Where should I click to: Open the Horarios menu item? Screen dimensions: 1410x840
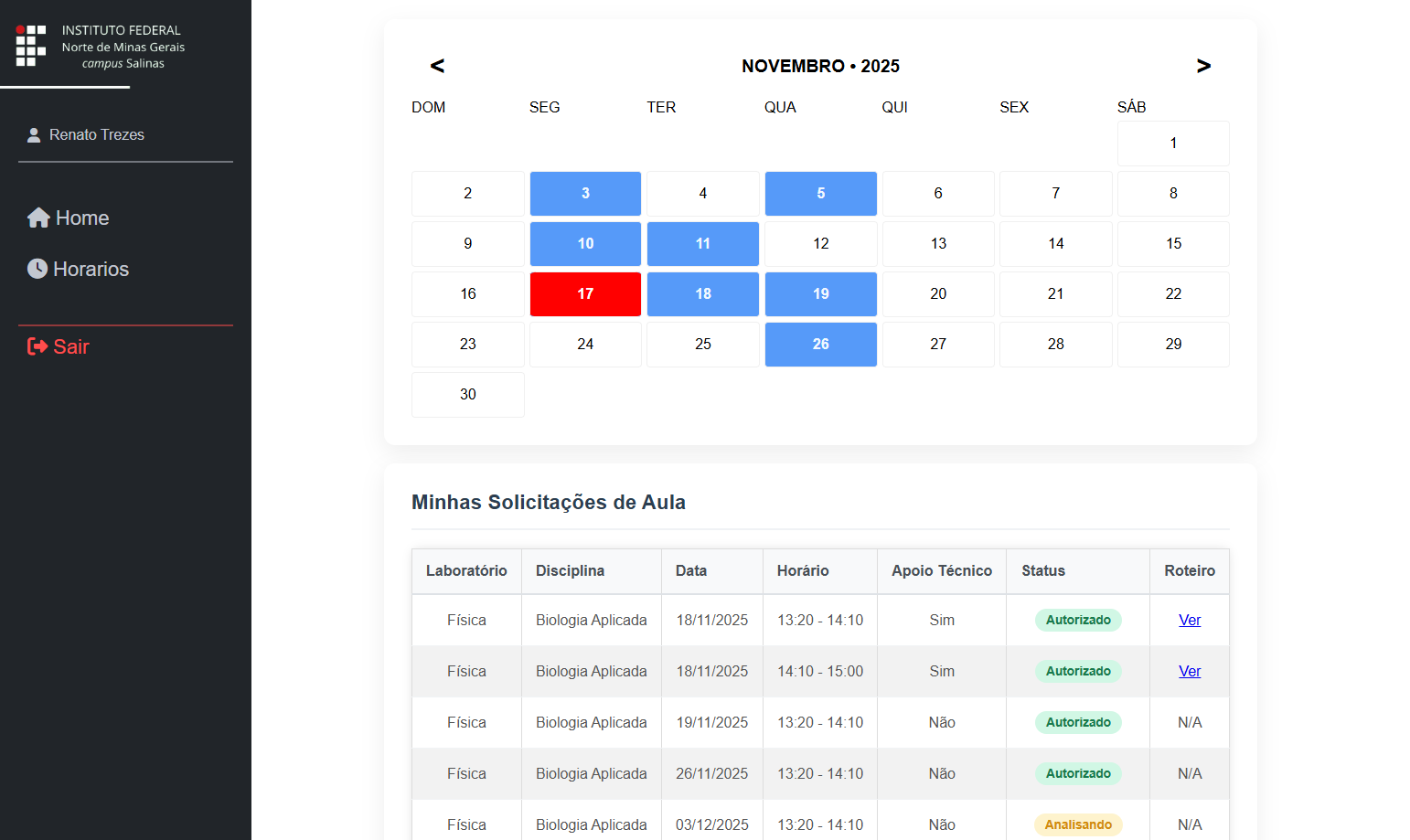(x=91, y=269)
